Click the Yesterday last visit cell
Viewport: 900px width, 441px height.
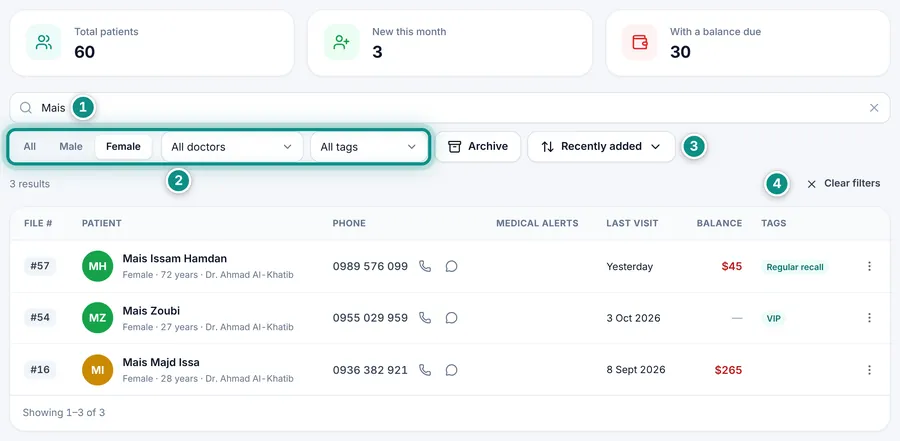[630, 266]
